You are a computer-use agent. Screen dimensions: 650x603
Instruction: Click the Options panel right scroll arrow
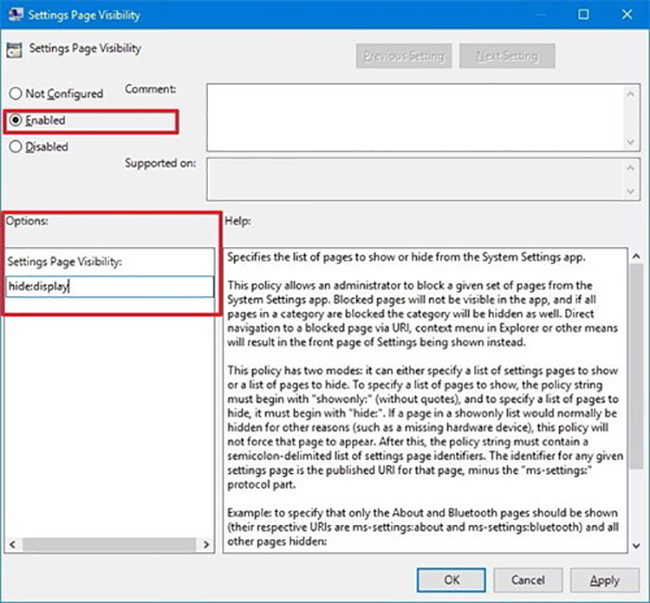click(x=207, y=544)
